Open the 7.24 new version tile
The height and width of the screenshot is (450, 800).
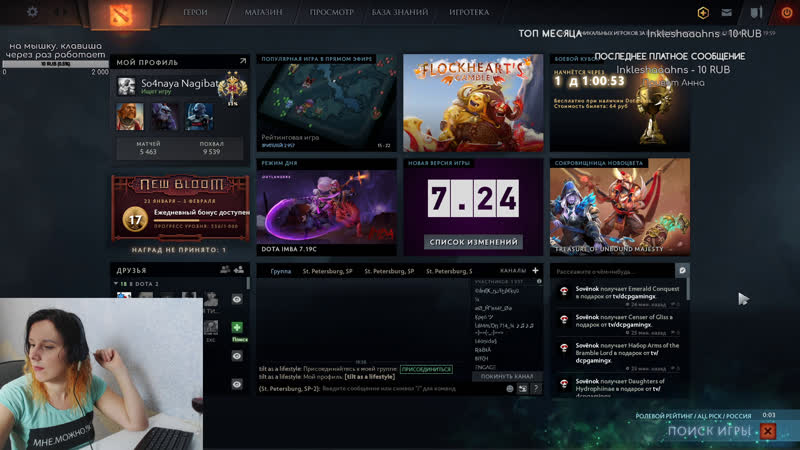473,207
